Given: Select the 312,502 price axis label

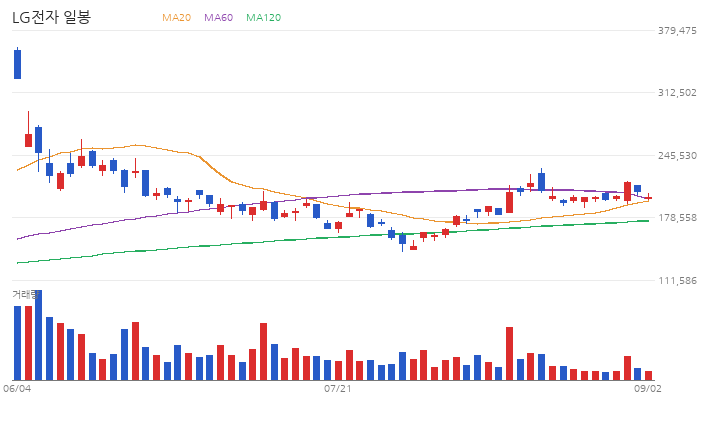Looking at the screenshot, I should pyautogui.click(x=677, y=93).
